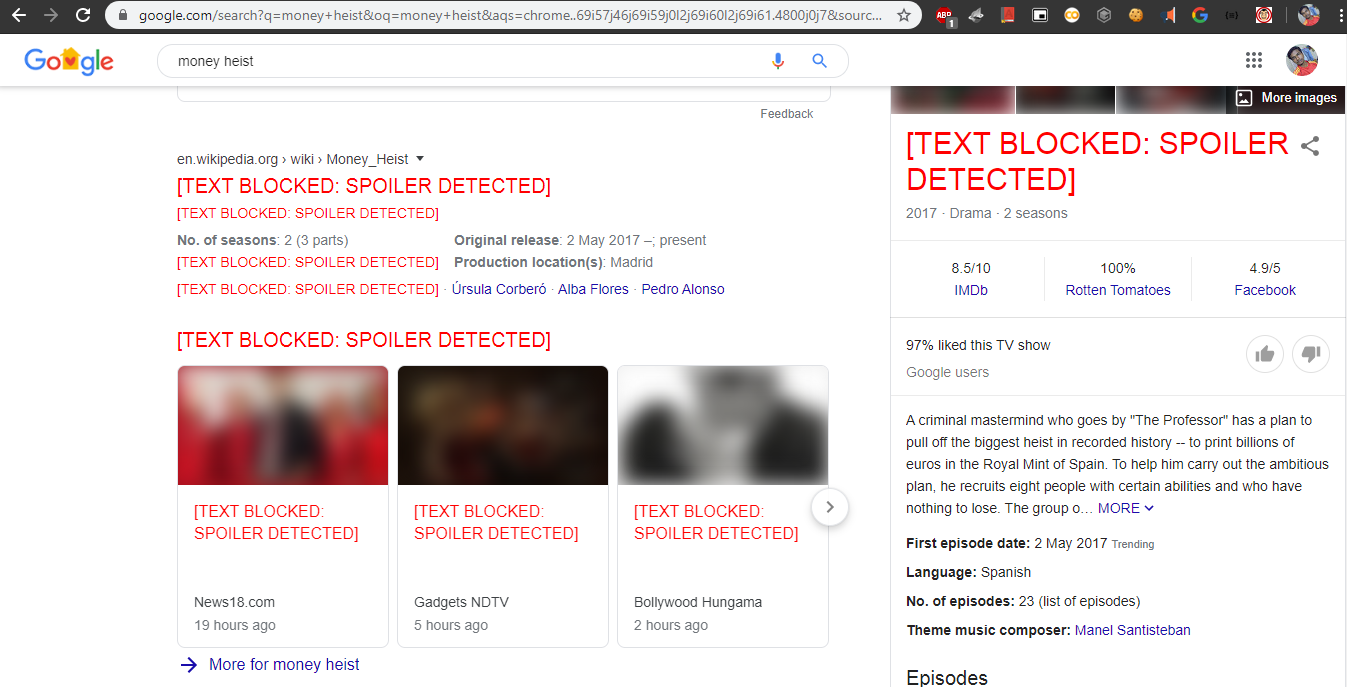Open the Gadgets NDTV blocked headline
The image size is (1347, 687).
(496, 522)
